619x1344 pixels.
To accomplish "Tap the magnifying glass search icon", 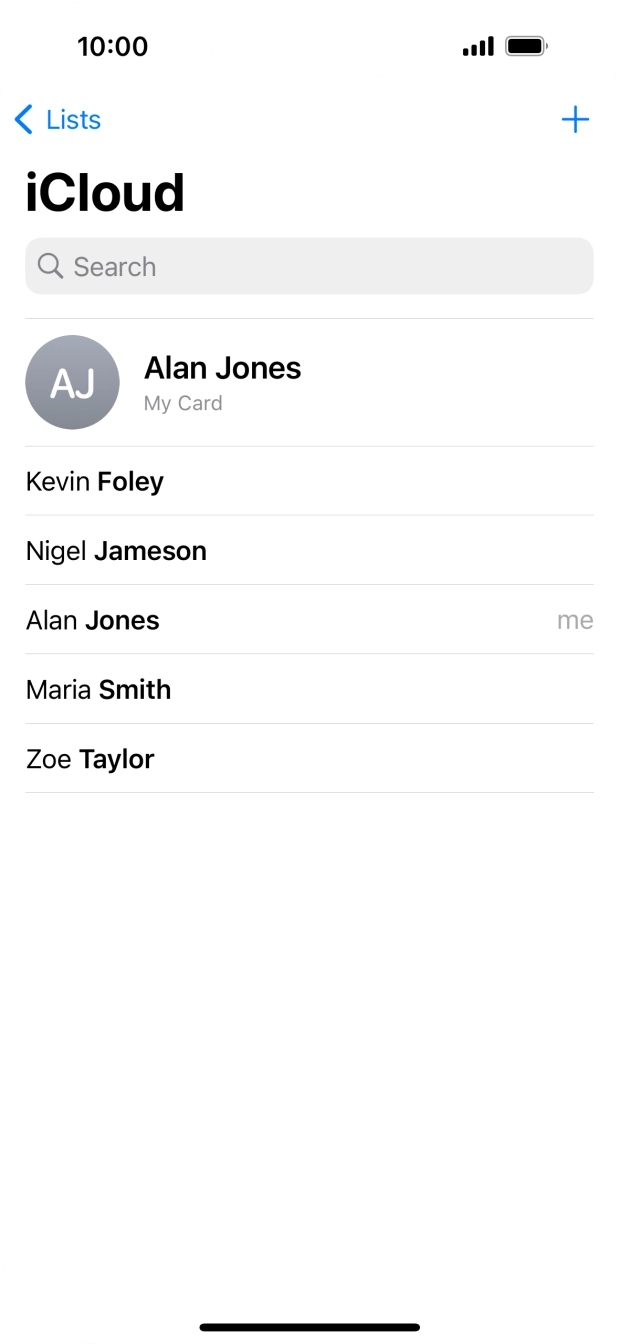I will pos(50,266).
